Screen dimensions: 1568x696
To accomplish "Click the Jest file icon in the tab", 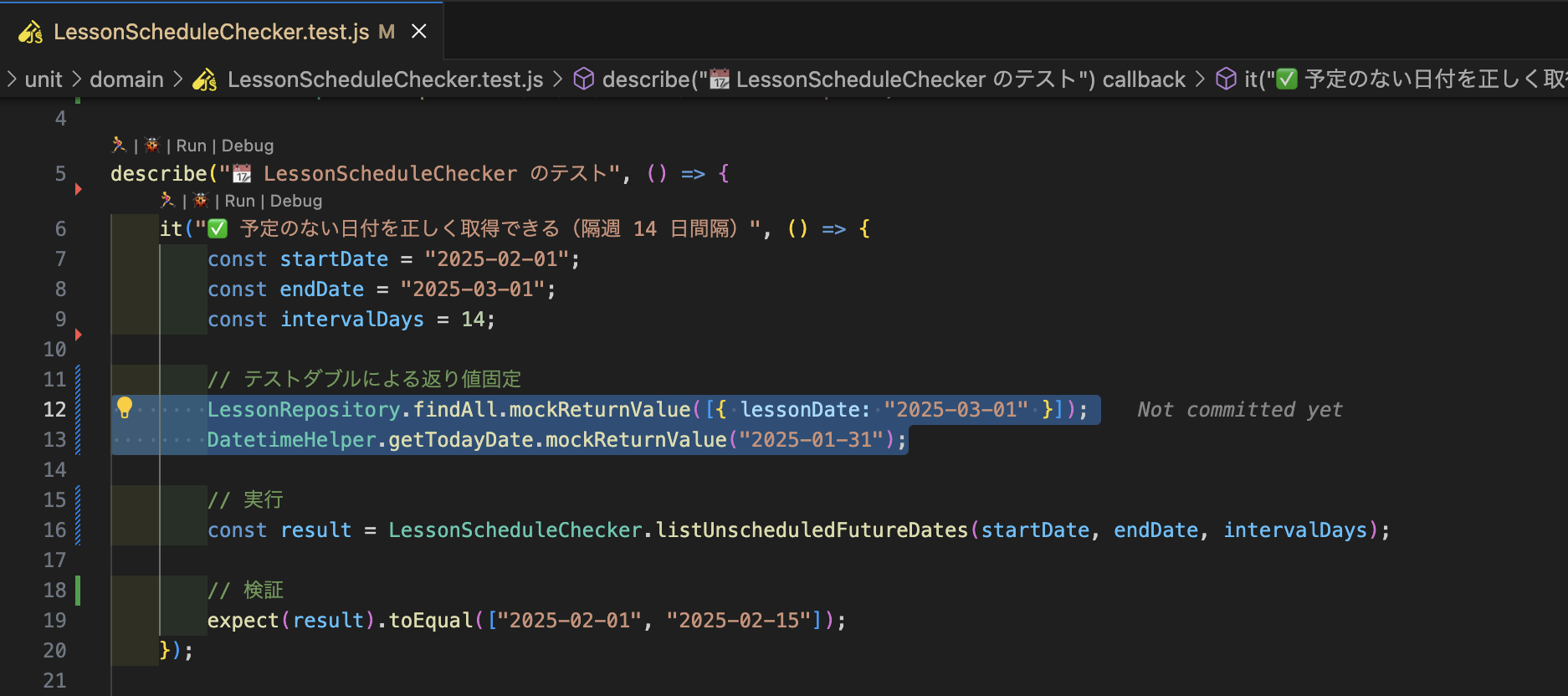I will click(x=31, y=32).
